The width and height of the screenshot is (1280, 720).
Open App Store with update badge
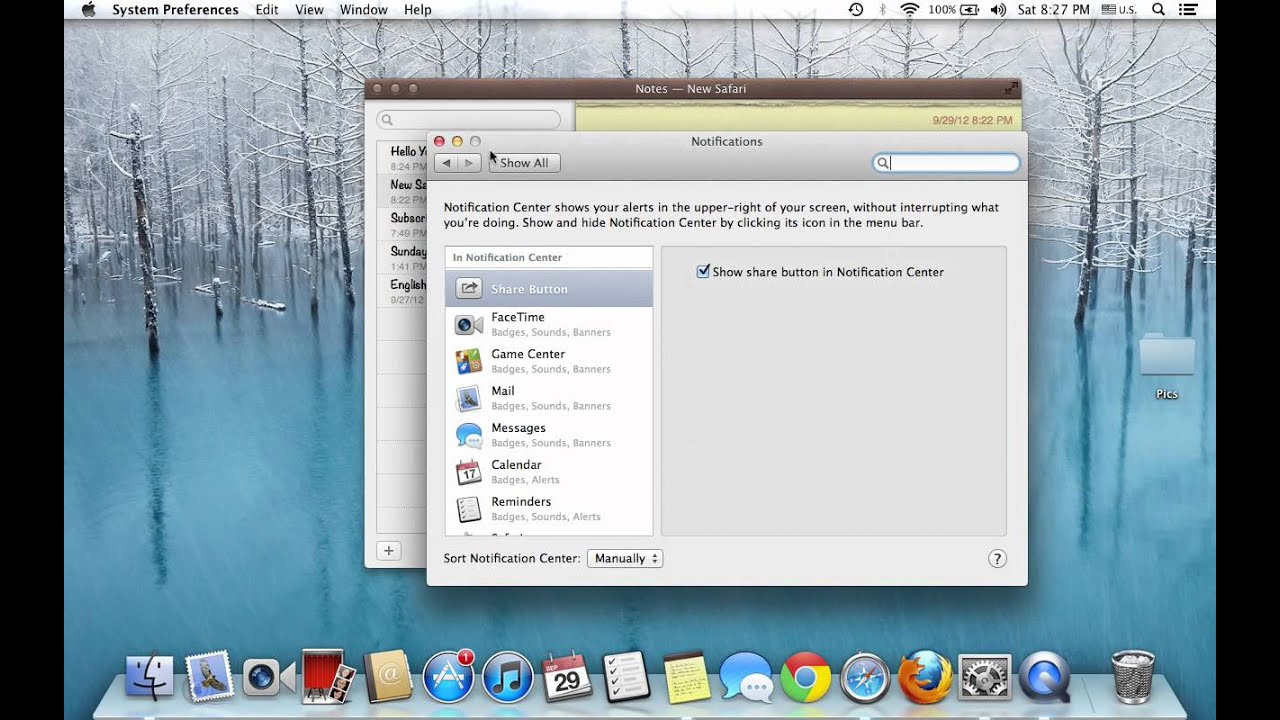coord(447,677)
